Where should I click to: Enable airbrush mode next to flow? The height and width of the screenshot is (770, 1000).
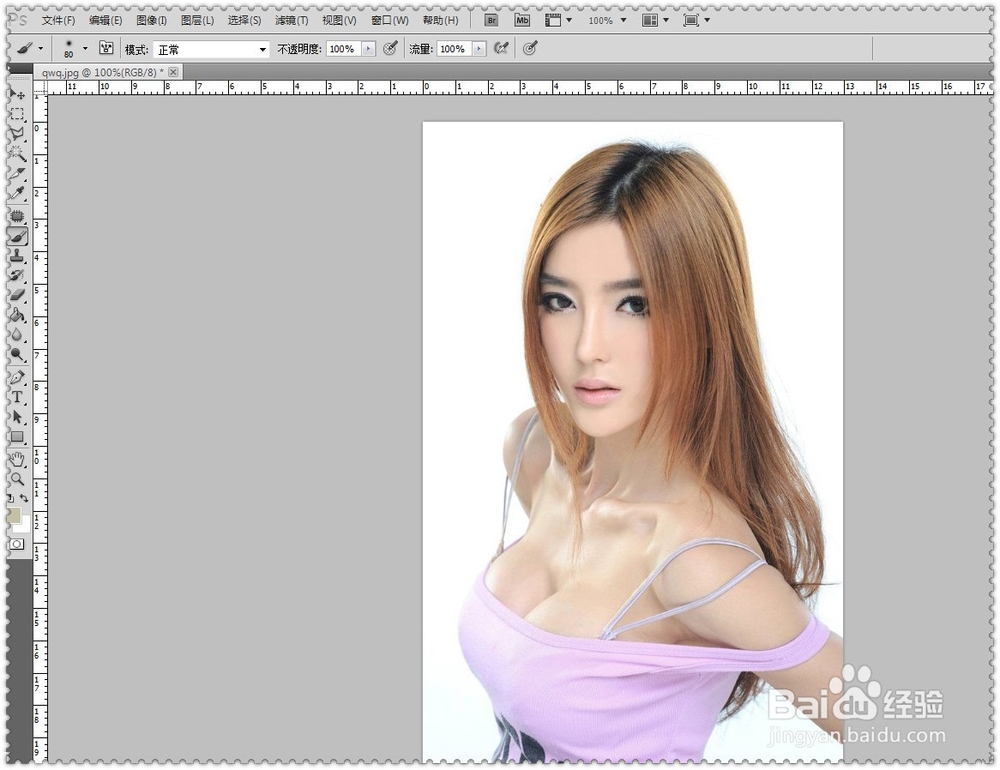pyautogui.click(x=501, y=48)
